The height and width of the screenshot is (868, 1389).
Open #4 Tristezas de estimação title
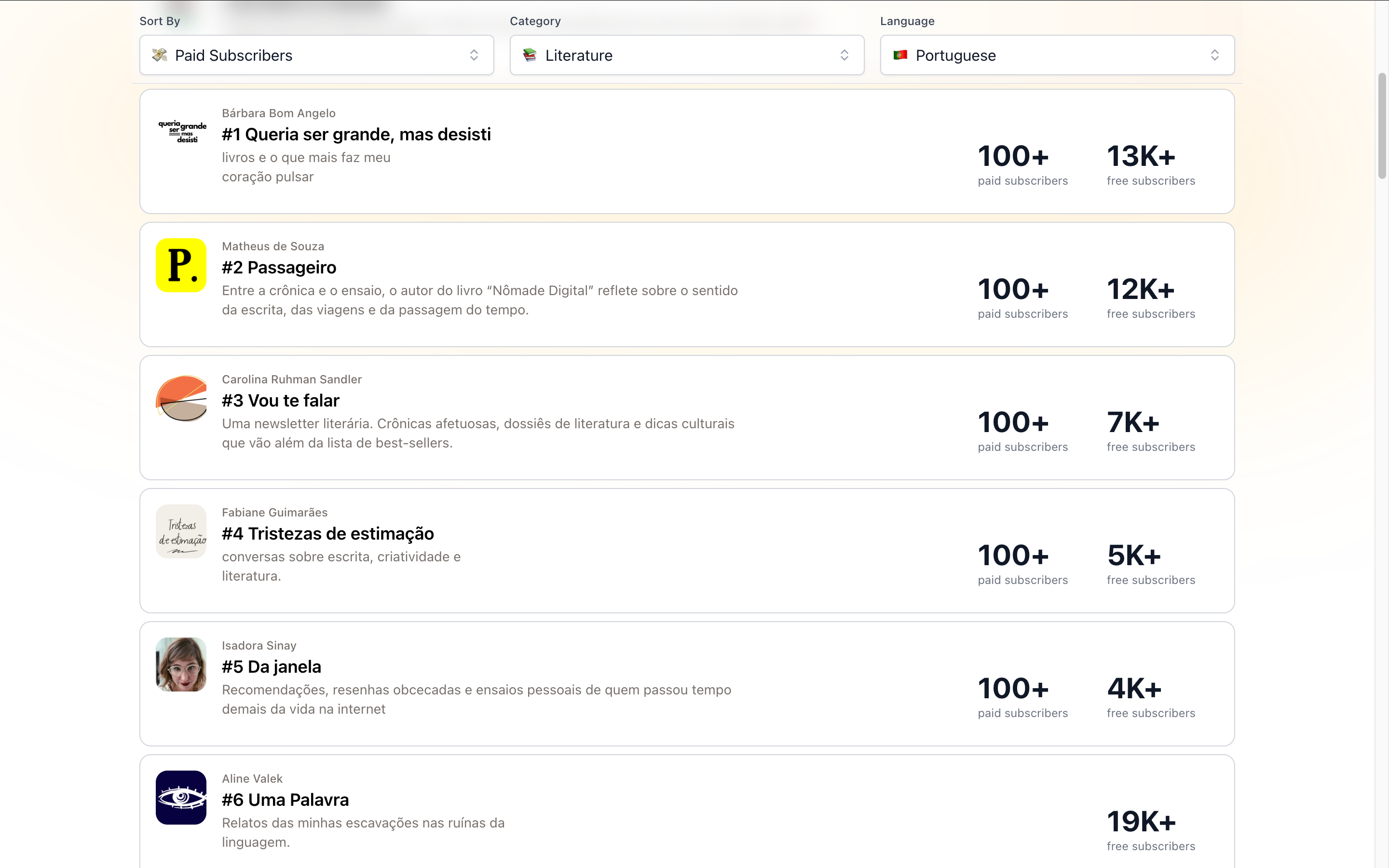coord(328,534)
